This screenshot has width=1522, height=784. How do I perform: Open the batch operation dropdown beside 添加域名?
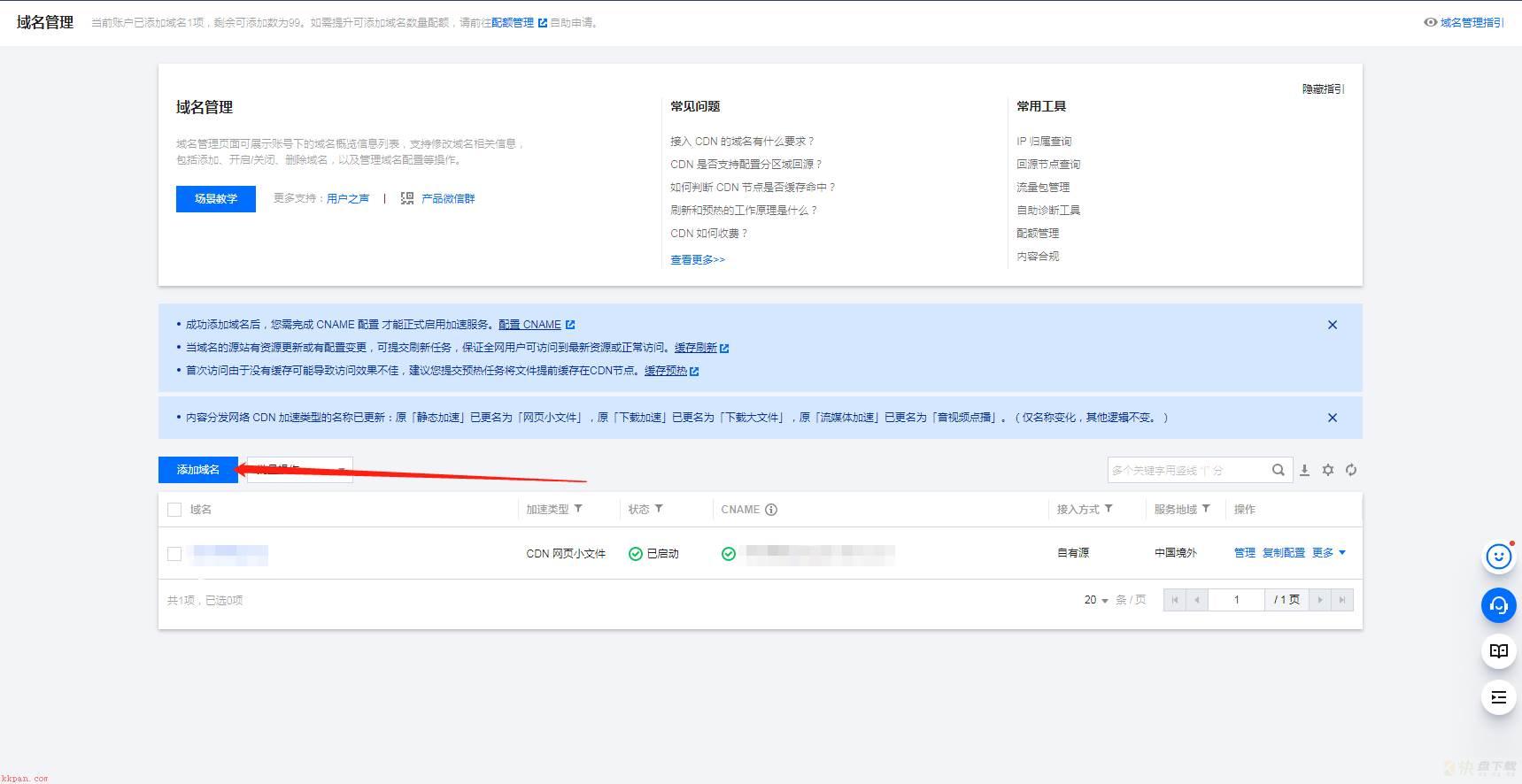tap(300, 470)
